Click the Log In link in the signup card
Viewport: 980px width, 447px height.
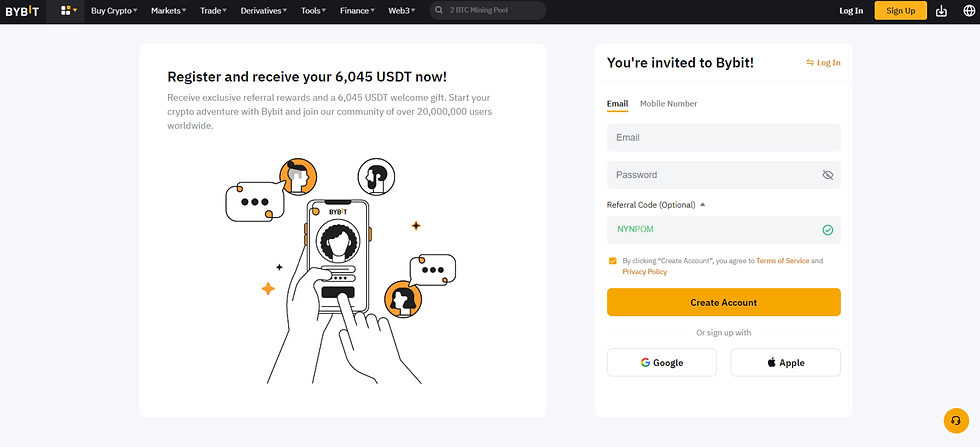pos(828,63)
